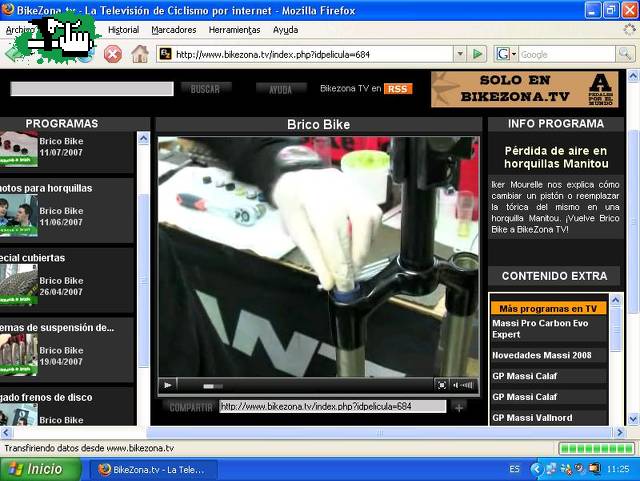Click the search magnifier icon
The width and height of the screenshot is (640, 481).
click(625, 54)
